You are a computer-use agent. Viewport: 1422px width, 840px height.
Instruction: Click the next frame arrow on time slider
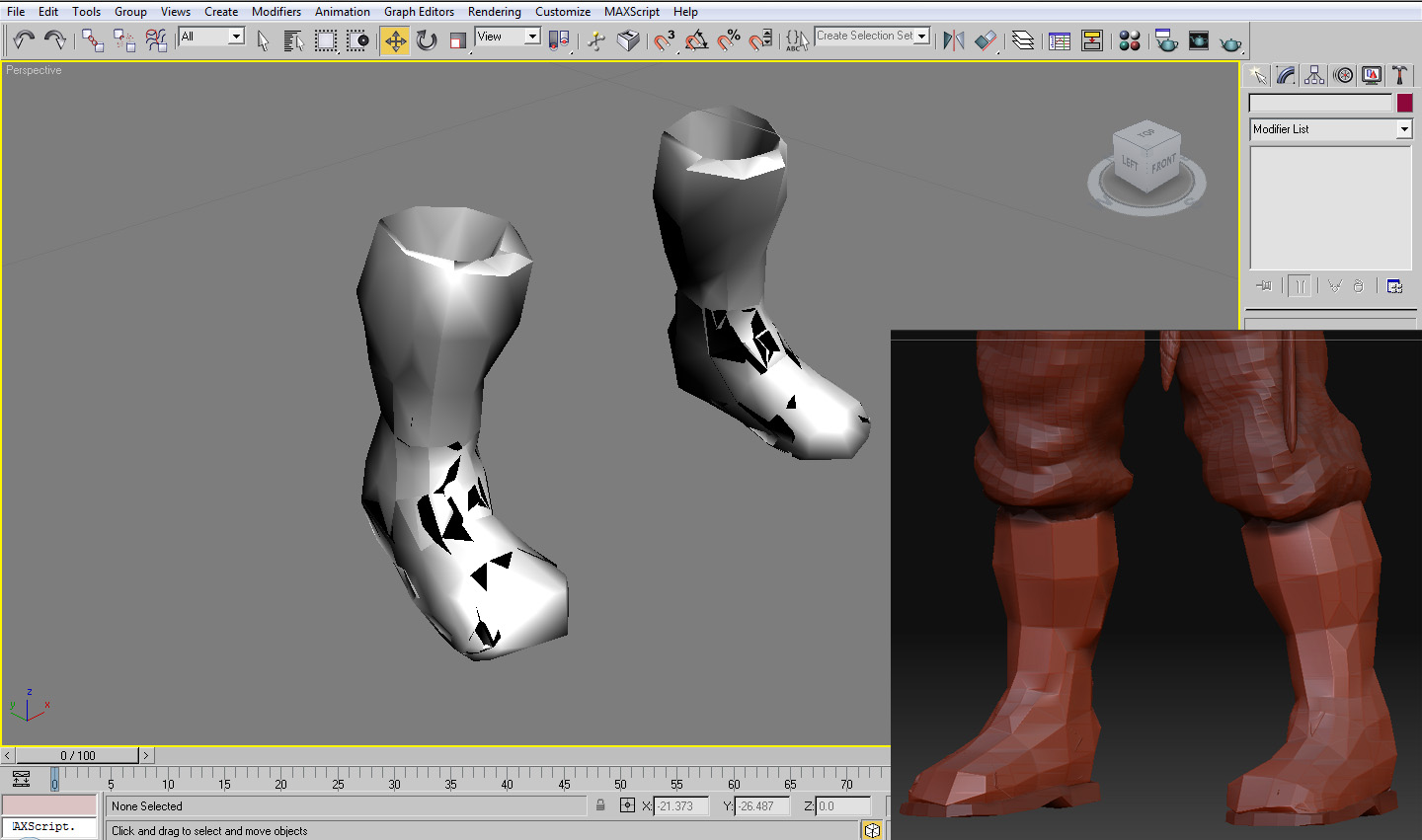tap(146, 755)
